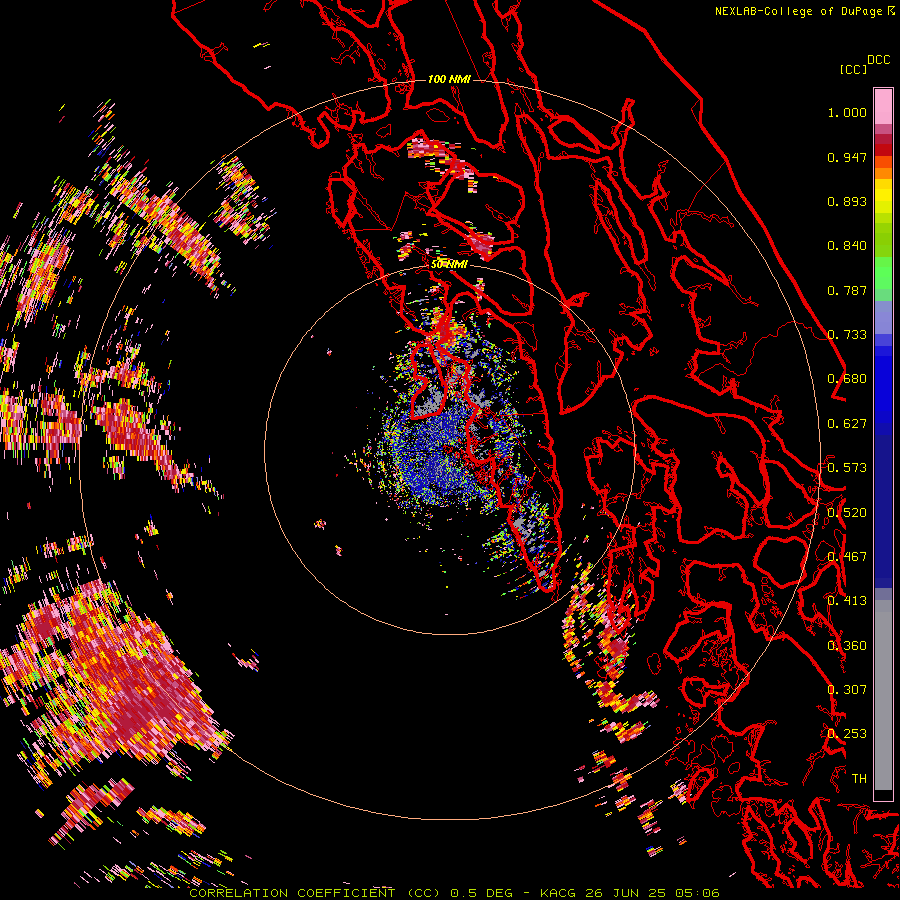
Task: Click the 100 NMI range ring label
Action: [x=449, y=79]
